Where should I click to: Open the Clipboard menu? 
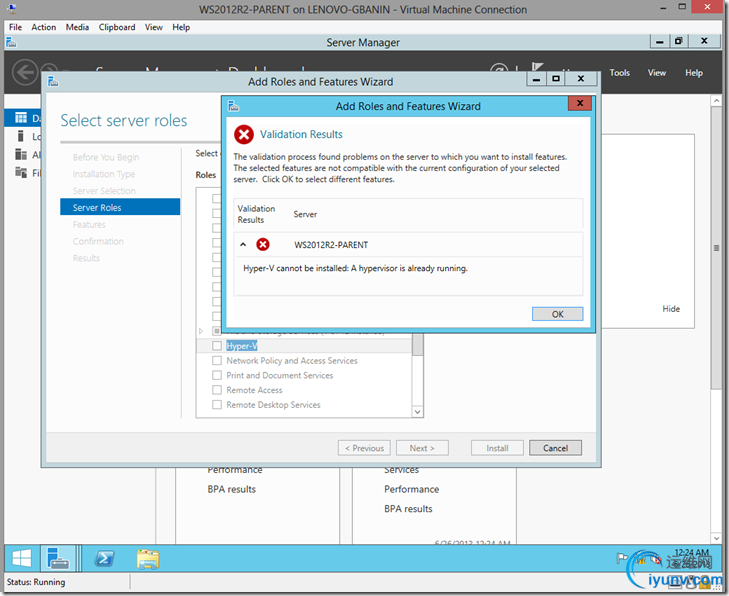point(117,27)
